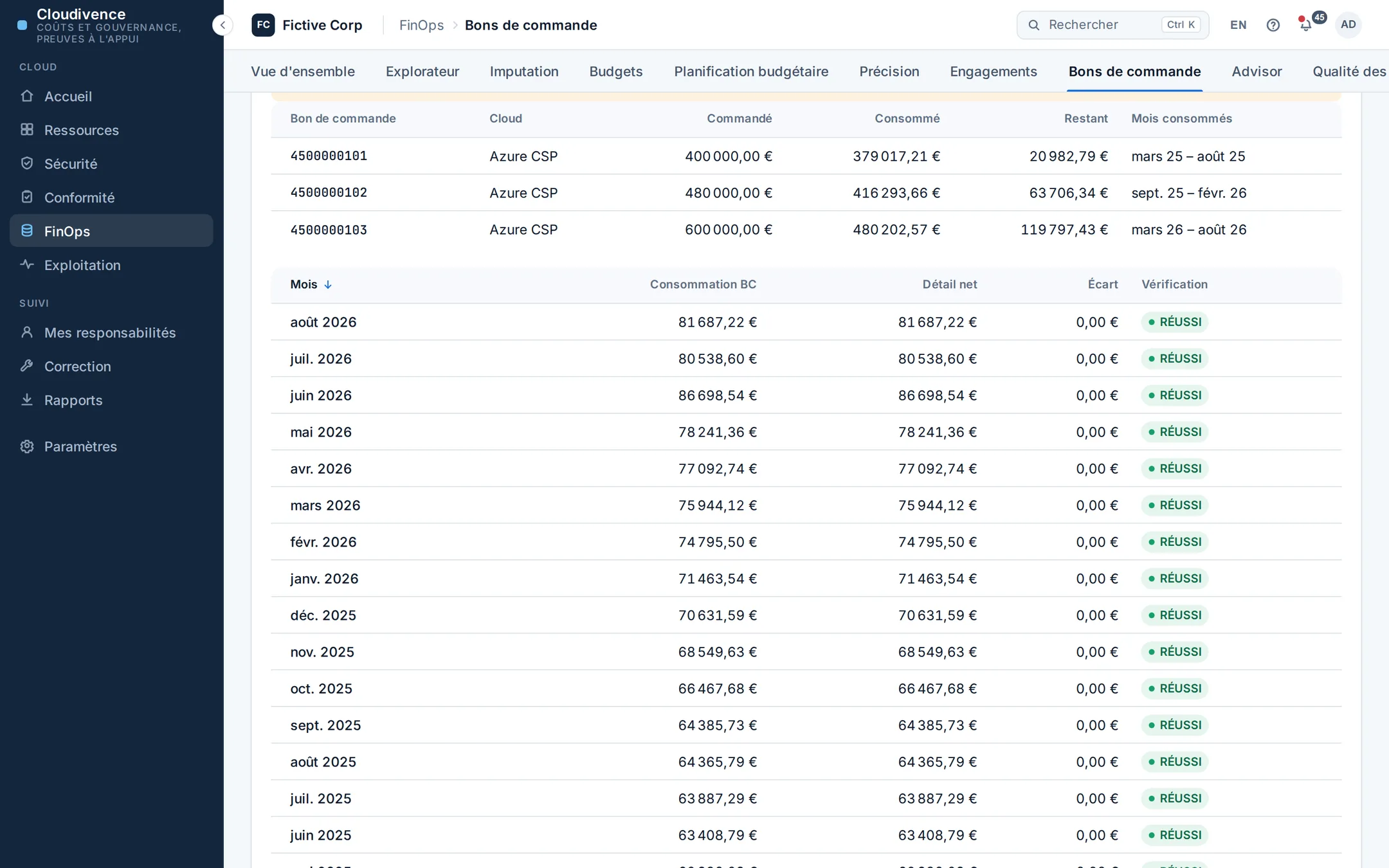
Task: Open the Advisor tab
Action: tap(1257, 71)
